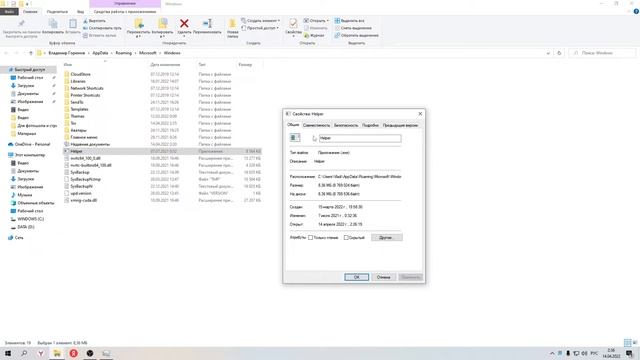Click the Rename (Переименовать) ribbon icon
The height and width of the screenshot is (360, 640).
(207, 24)
